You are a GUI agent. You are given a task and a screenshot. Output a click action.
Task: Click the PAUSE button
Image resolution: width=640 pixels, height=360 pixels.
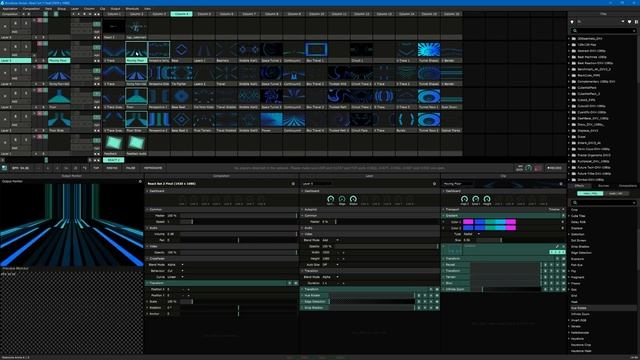click(x=130, y=168)
